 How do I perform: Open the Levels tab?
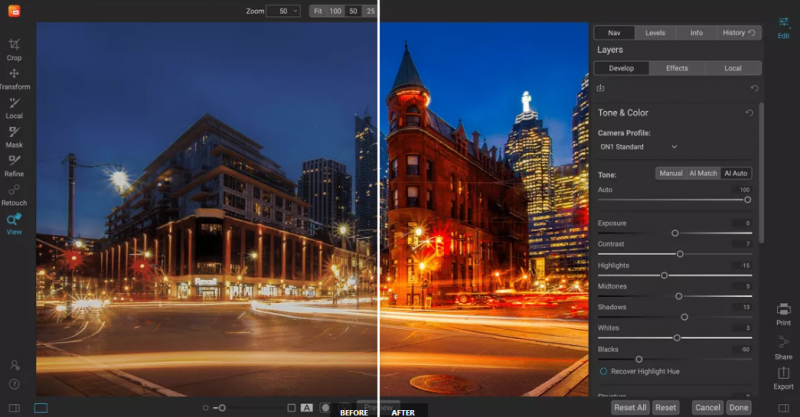pos(655,32)
